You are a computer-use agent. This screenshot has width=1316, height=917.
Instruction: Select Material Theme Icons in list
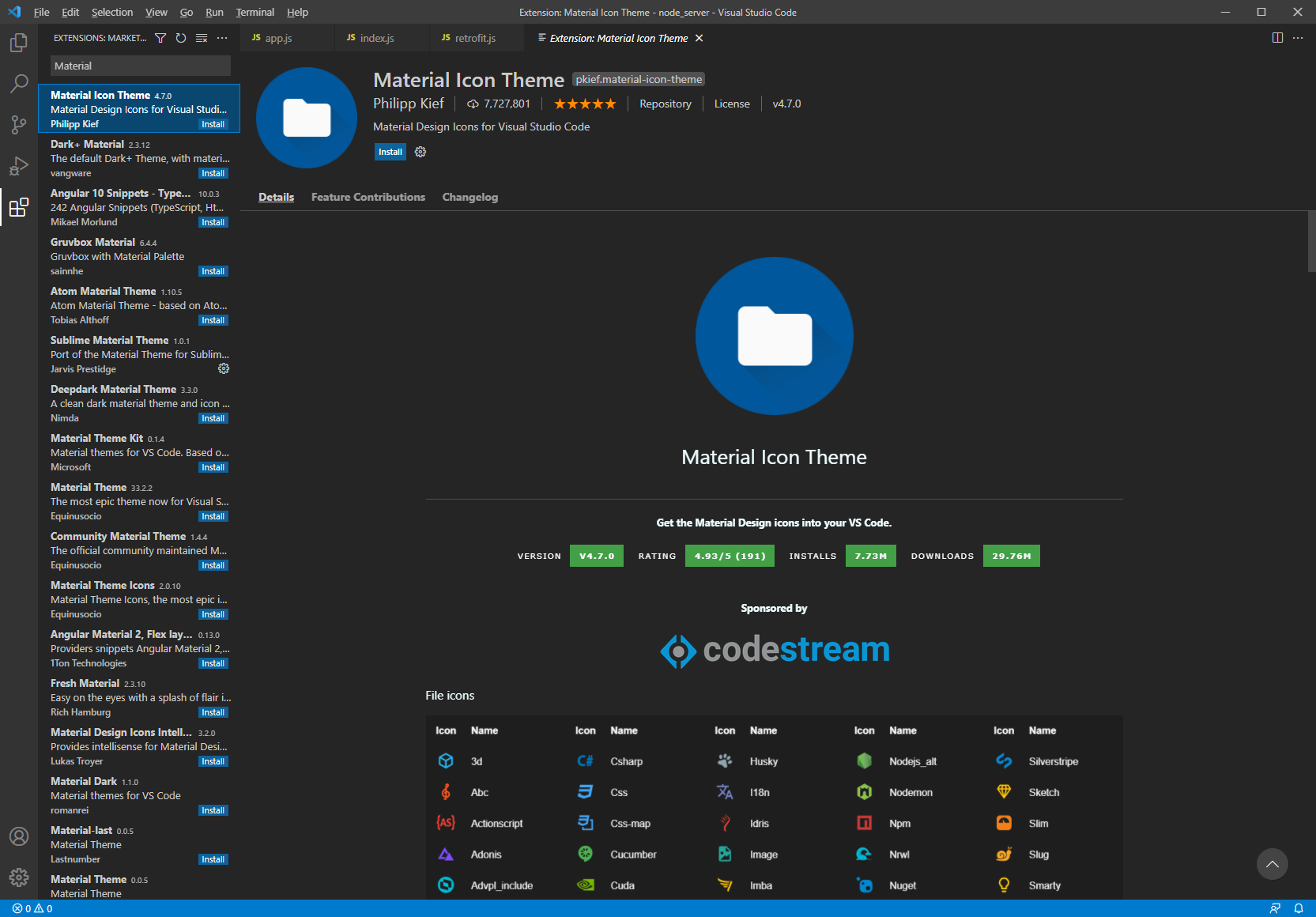[x=139, y=599]
